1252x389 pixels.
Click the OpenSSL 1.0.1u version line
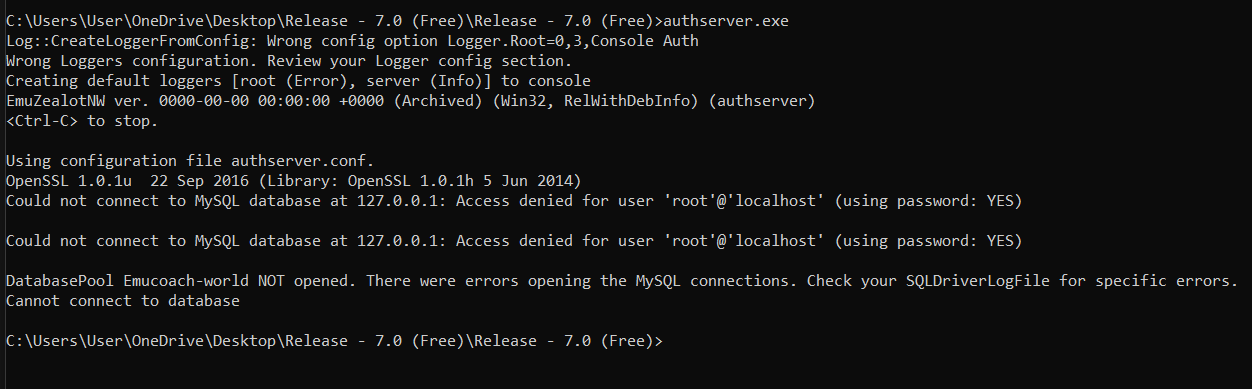(293, 180)
